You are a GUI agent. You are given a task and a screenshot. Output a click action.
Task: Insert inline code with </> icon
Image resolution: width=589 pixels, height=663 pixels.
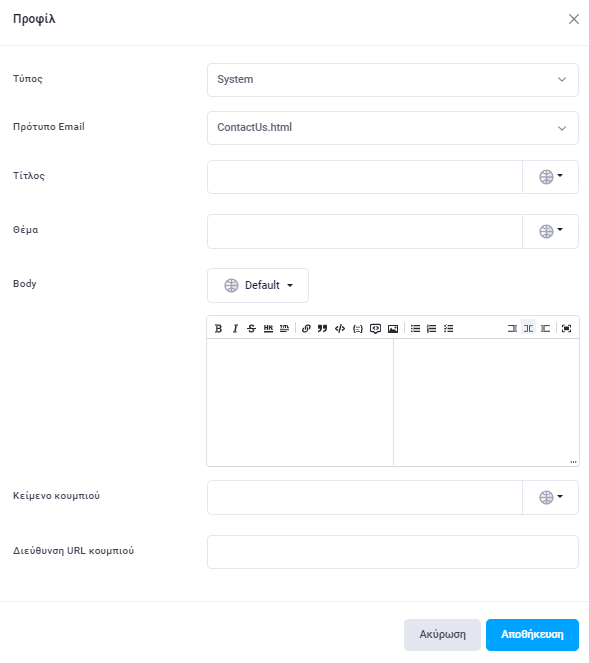click(340, 329)
